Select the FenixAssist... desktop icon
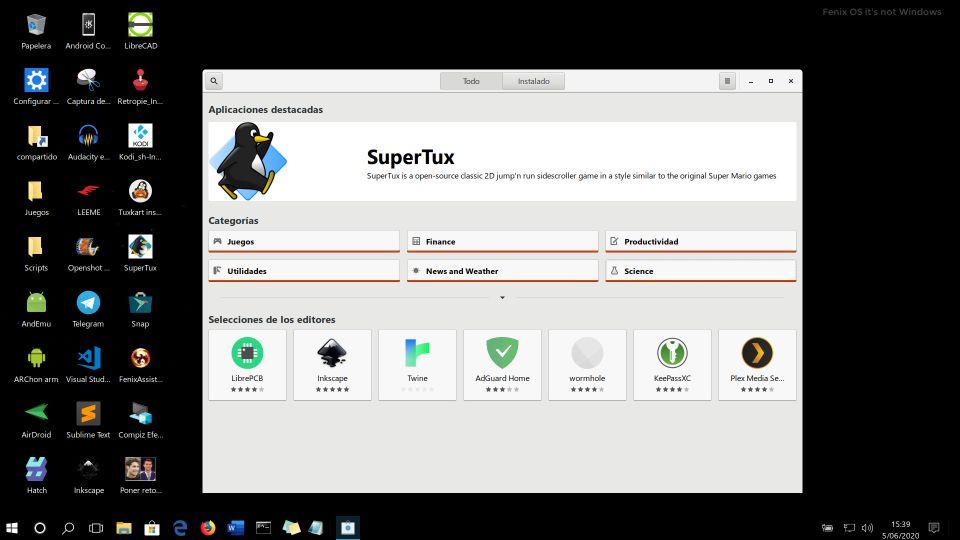The height and width of the screenshot is (540, 960). pyautogui.click(x=140, y=366)
